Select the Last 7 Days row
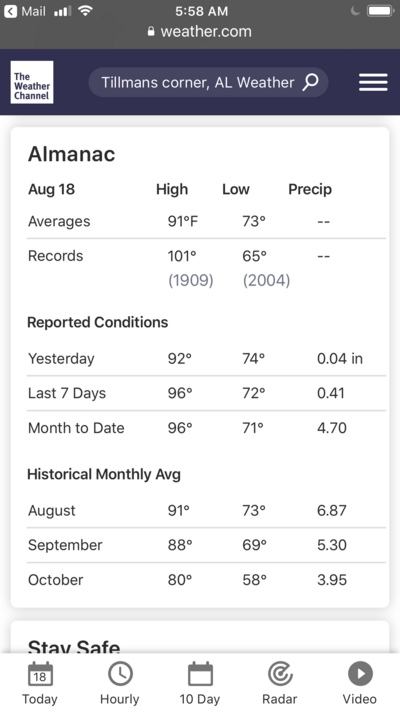 [x=206, y=393]
